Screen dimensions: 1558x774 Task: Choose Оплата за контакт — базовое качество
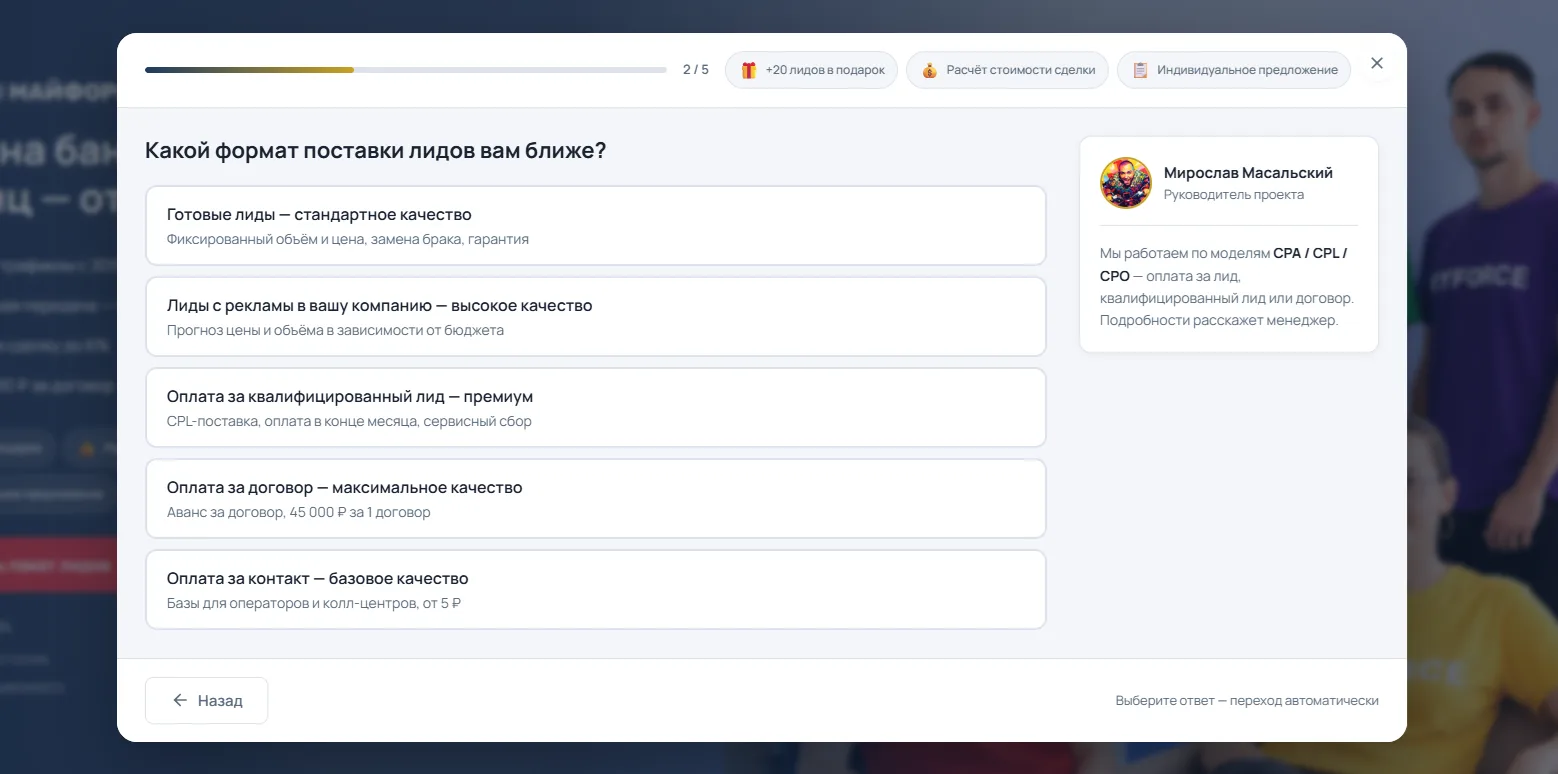pos(596,589)
